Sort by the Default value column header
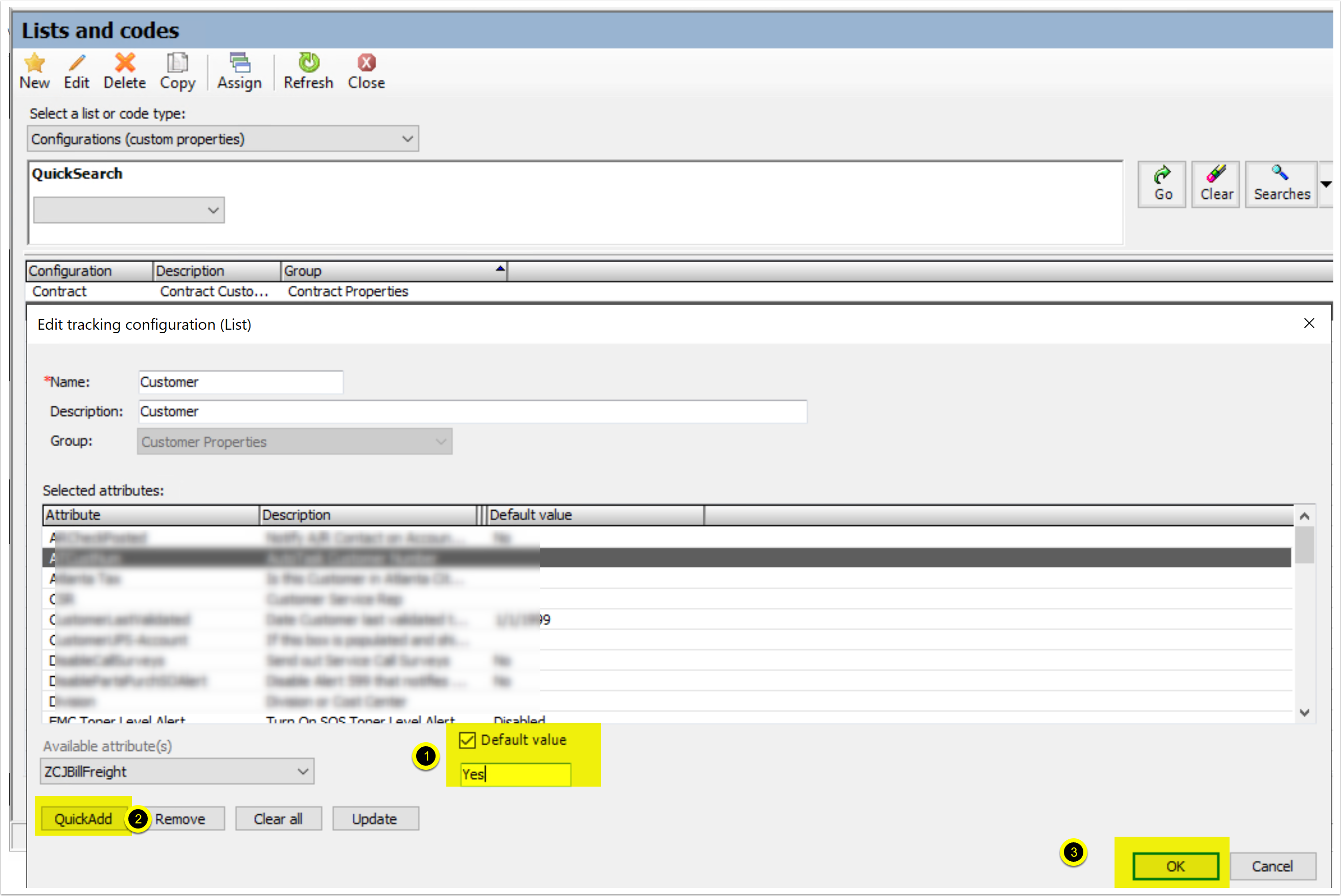Image resolution: width=1341 pixels, height=896 pixels. pos(596,515)
